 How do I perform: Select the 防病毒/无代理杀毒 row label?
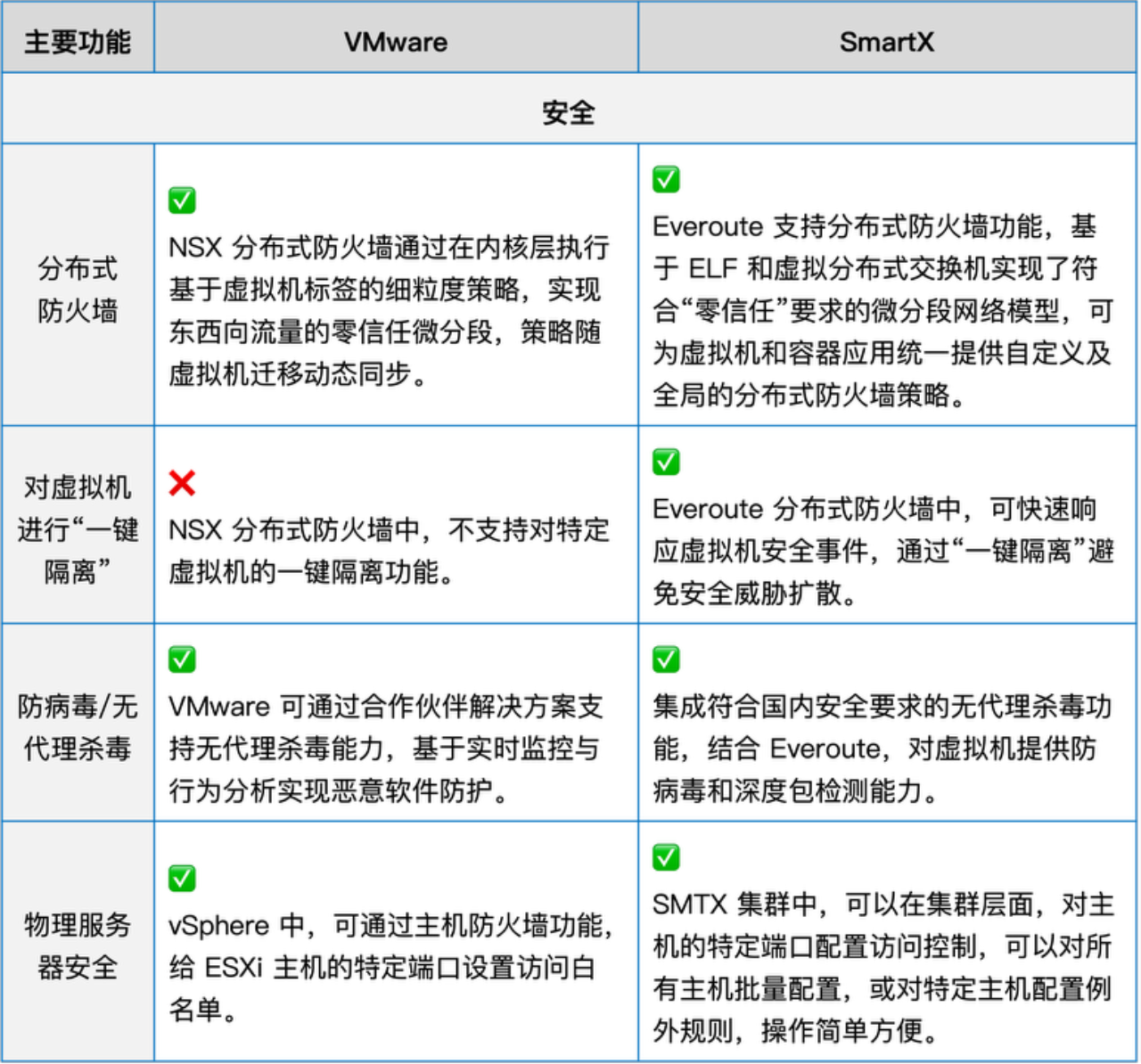(x=78, y=727)
